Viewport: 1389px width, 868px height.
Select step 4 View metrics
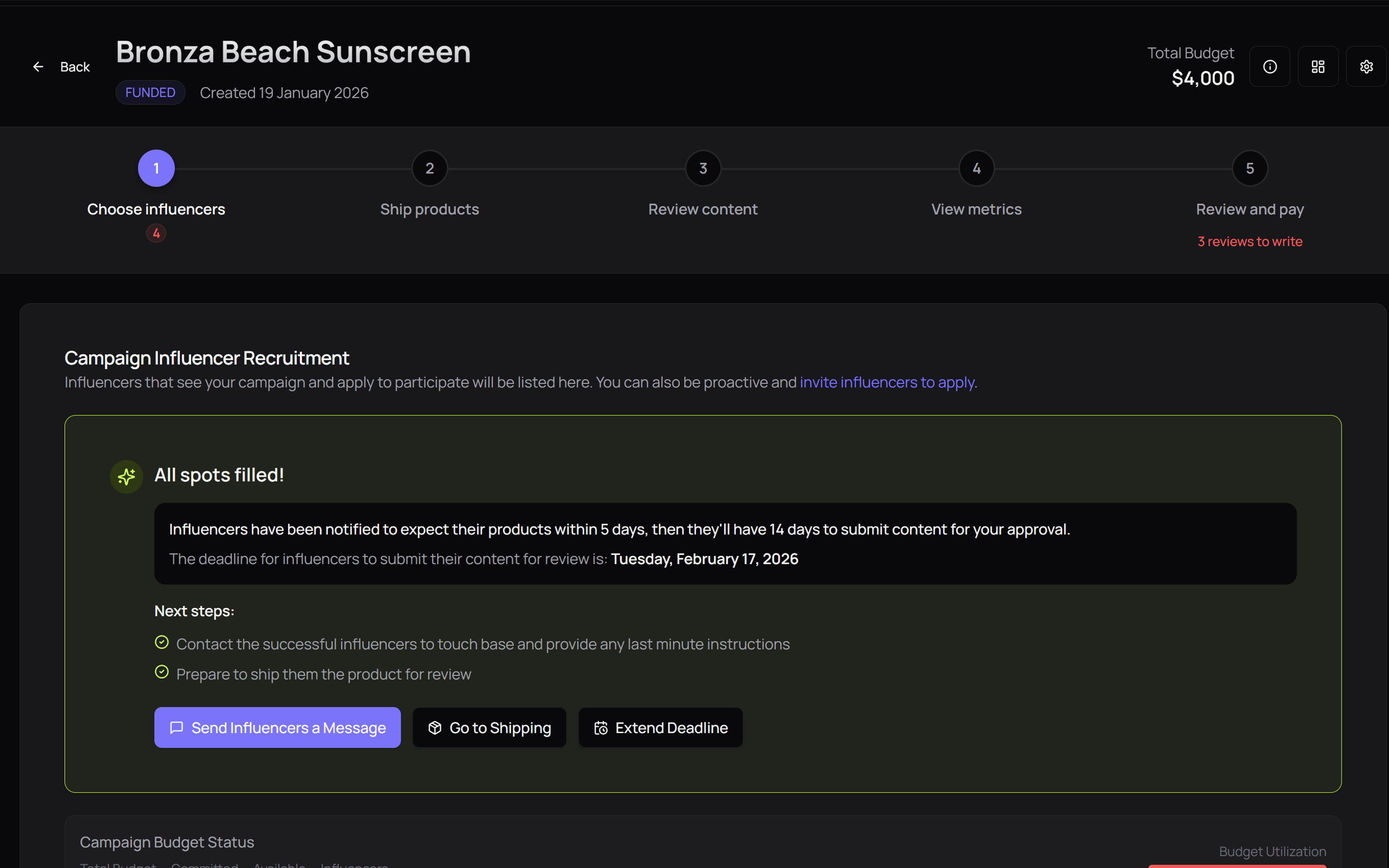coord(976,168)
